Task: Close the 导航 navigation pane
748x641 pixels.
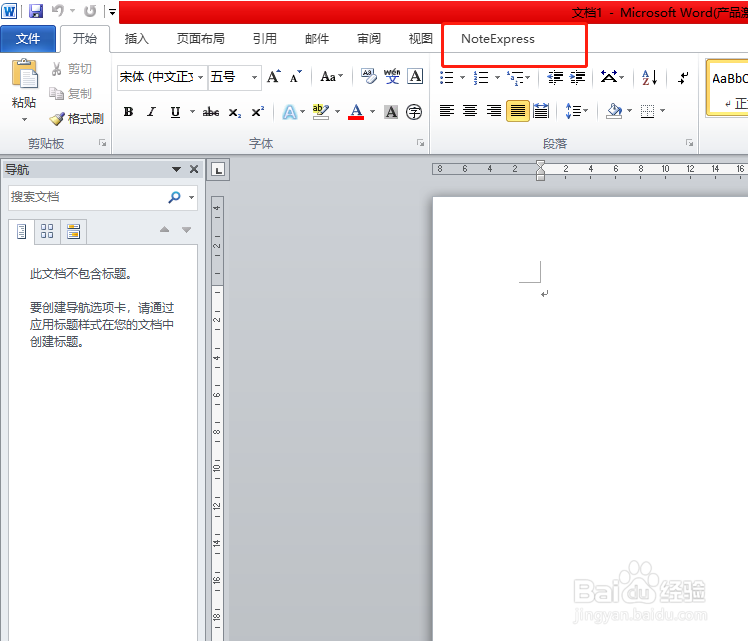Action: pyautogui.click(x=194, y=169)
